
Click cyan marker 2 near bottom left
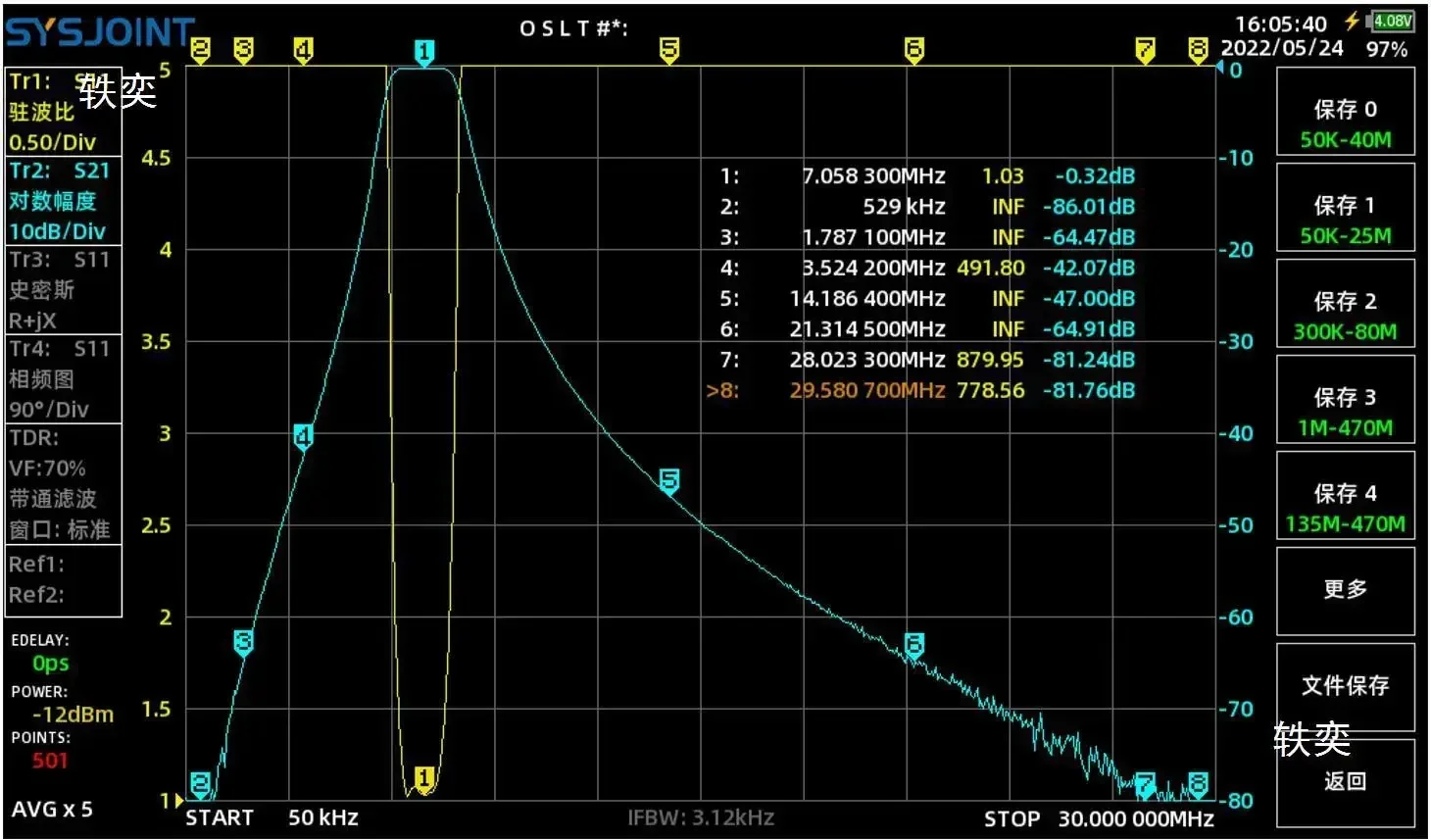tap(200, 784)
